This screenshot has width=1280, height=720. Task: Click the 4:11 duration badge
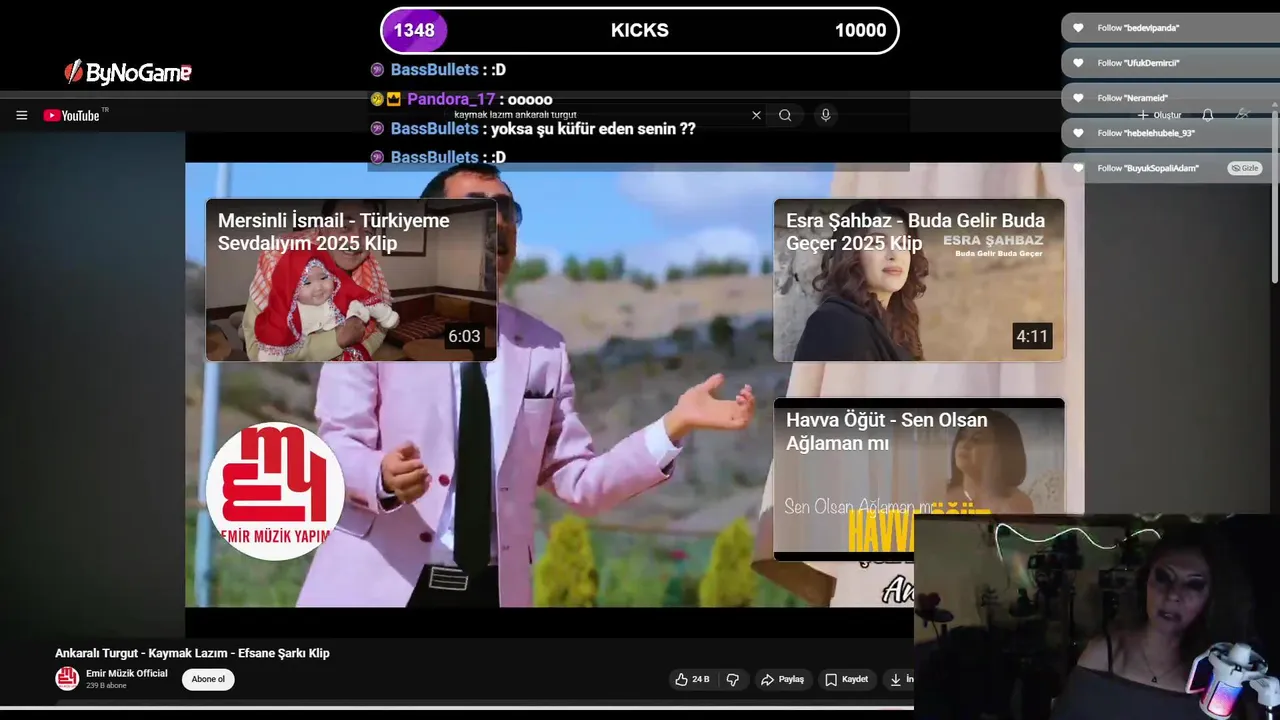click(1032, 337)
